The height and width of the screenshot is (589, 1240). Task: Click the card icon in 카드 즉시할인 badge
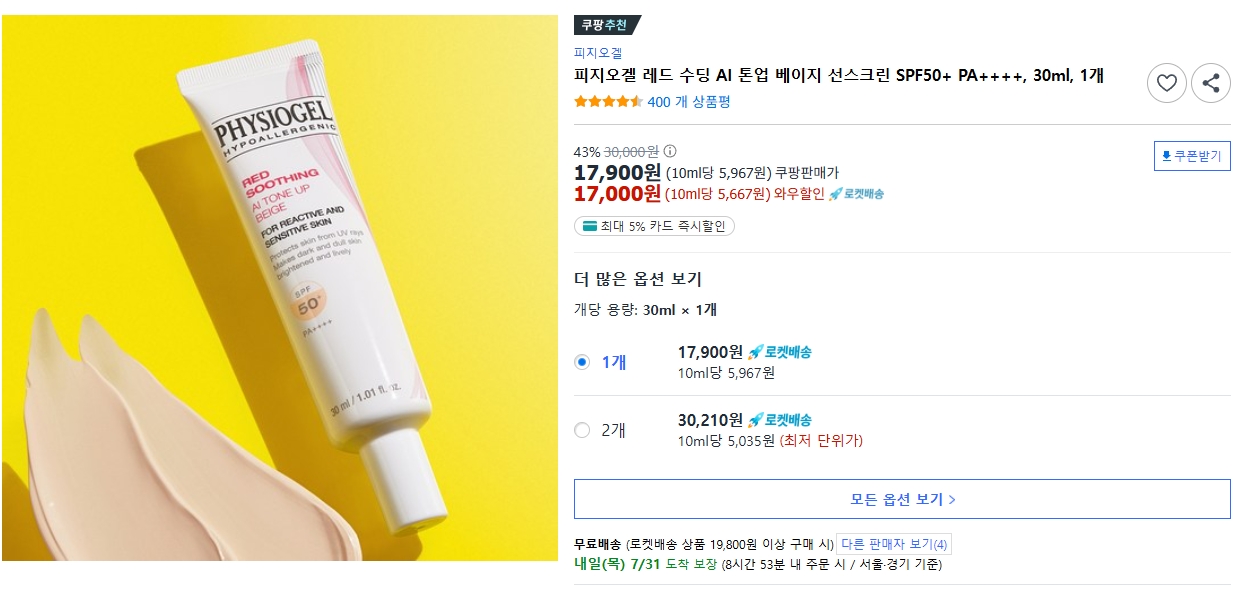pos(588,227)
